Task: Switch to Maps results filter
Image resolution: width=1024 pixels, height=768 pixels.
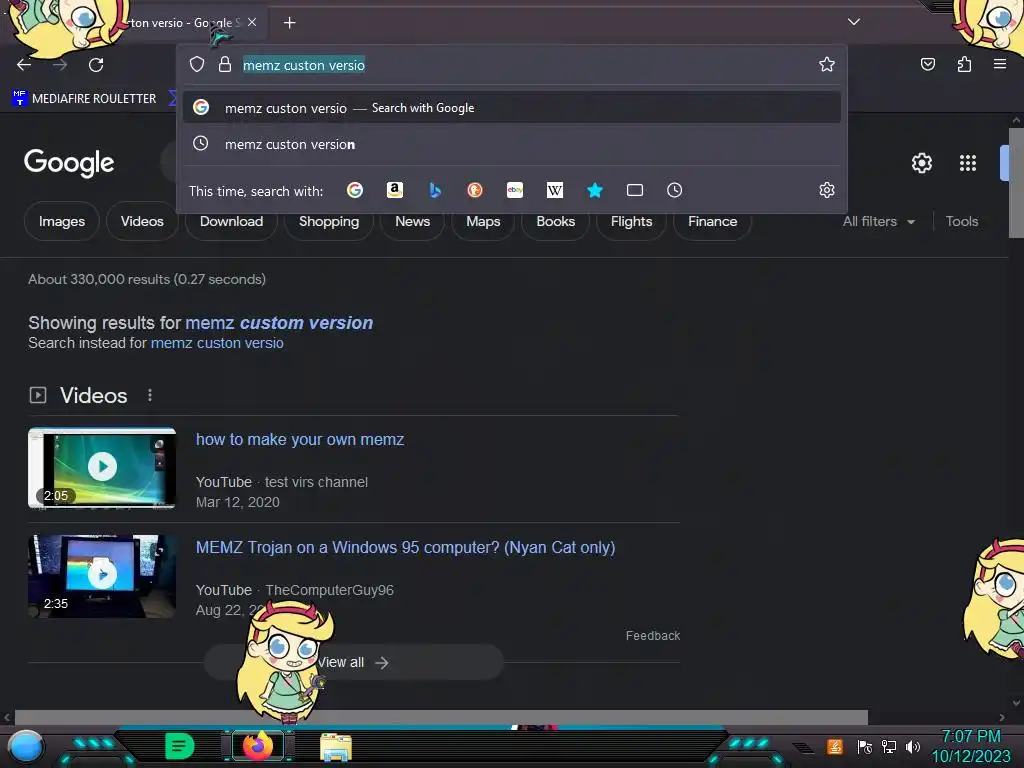Action: [x=483, y=221]
